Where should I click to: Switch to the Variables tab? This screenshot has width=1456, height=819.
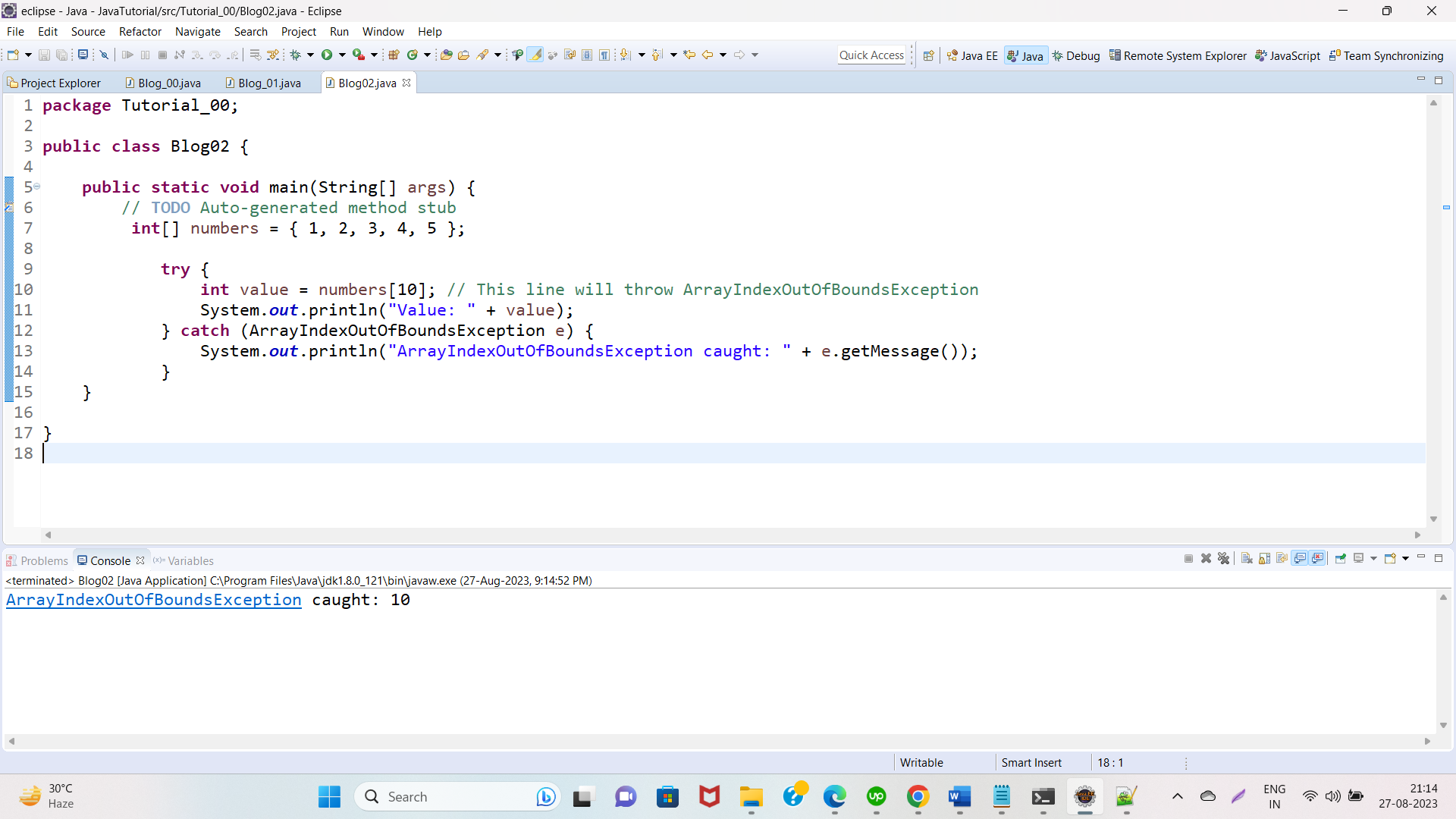184,560
